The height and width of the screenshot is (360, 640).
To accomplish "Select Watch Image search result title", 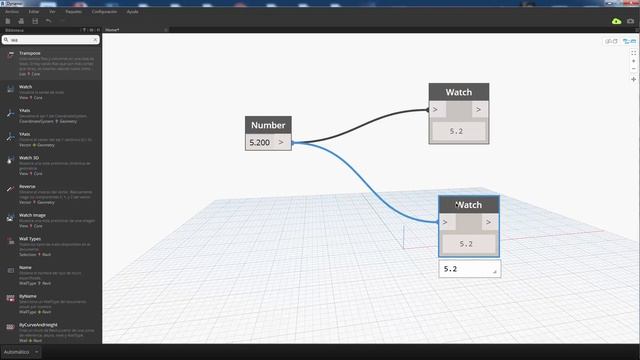I will click(x=32, y=215).
